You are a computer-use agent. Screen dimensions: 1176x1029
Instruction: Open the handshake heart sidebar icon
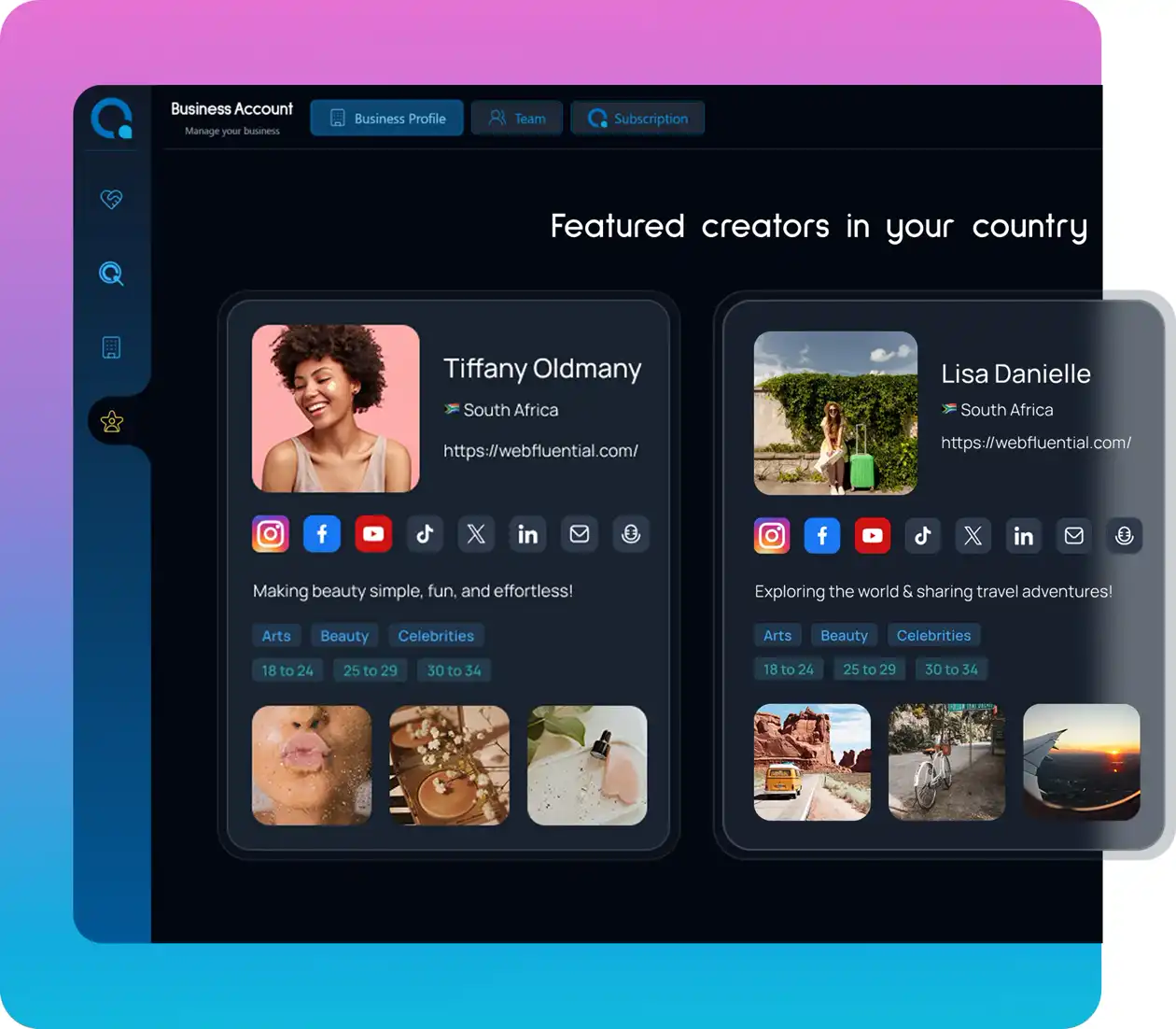pos(112,199)
